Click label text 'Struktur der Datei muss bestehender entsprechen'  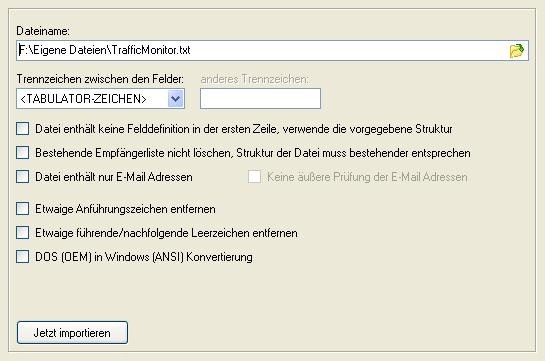(x=353, y=153)
